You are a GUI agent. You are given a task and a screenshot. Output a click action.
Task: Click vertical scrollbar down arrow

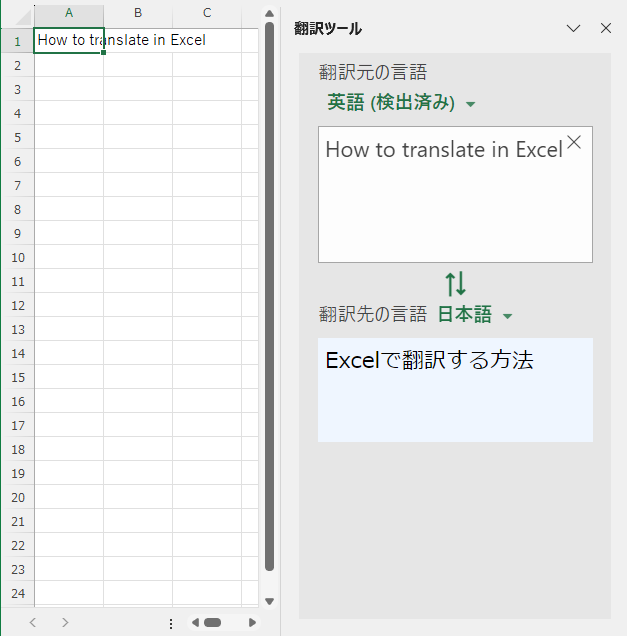pos(269,601)
